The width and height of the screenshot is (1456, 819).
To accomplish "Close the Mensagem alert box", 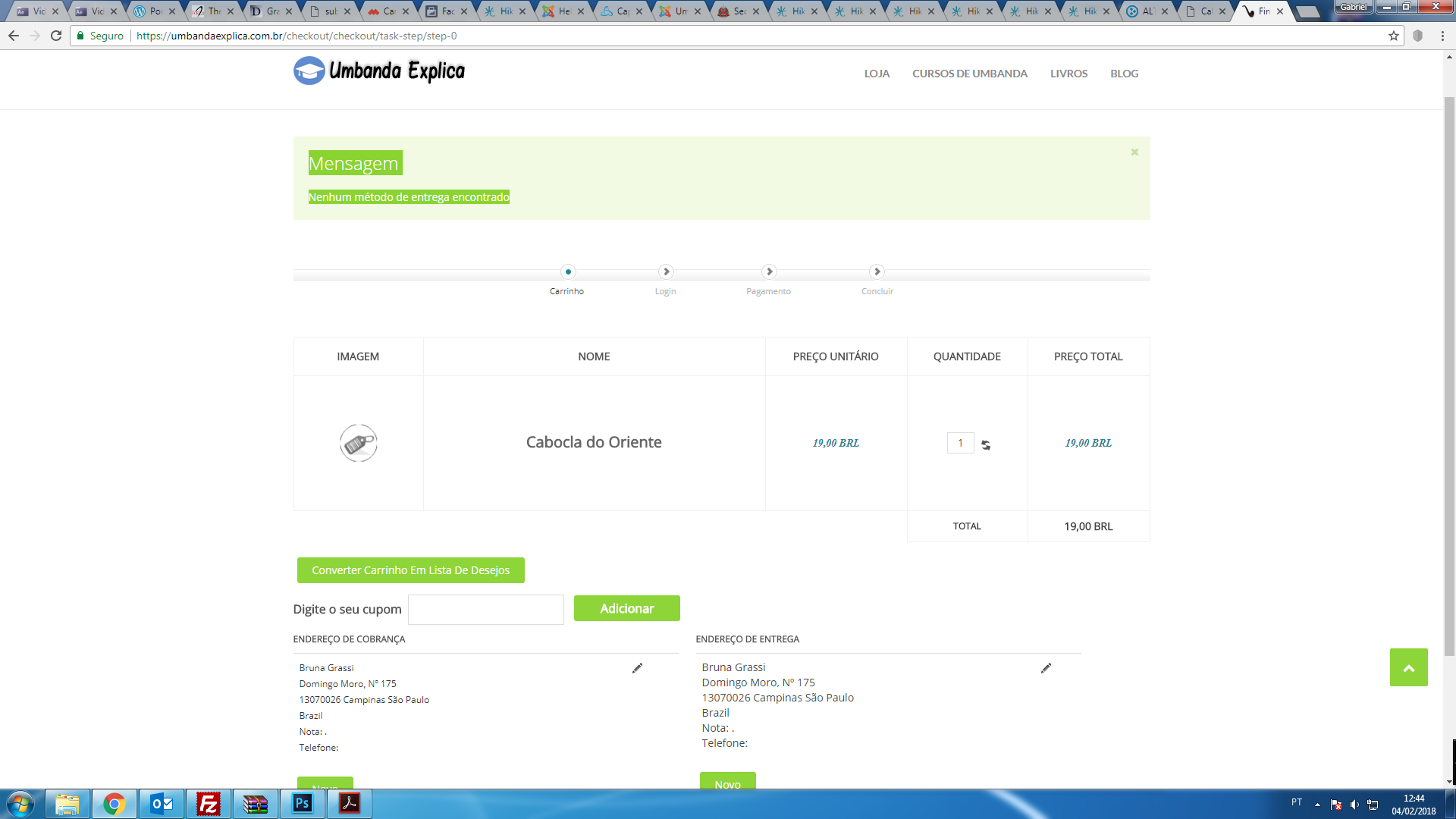I will click(x=1134, y=152).
